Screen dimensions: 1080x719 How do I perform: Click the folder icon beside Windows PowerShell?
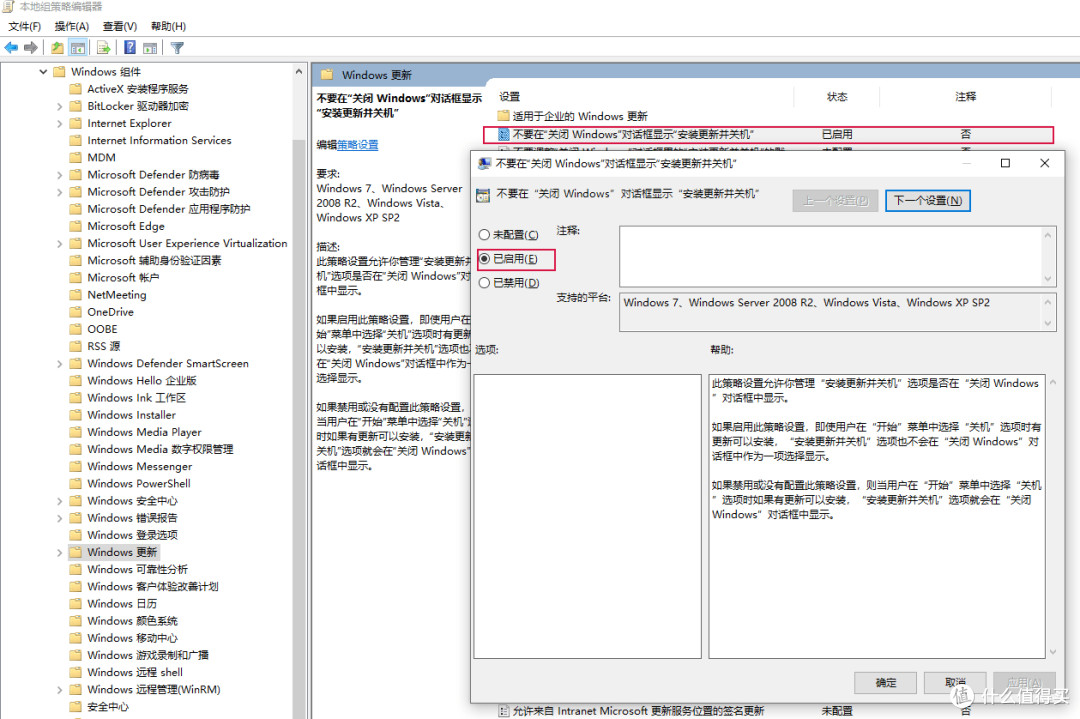(76, 483)
